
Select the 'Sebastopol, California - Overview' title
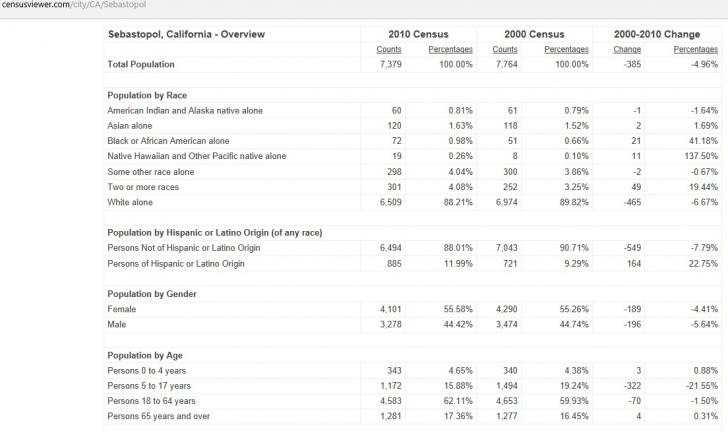click(185, 34)
